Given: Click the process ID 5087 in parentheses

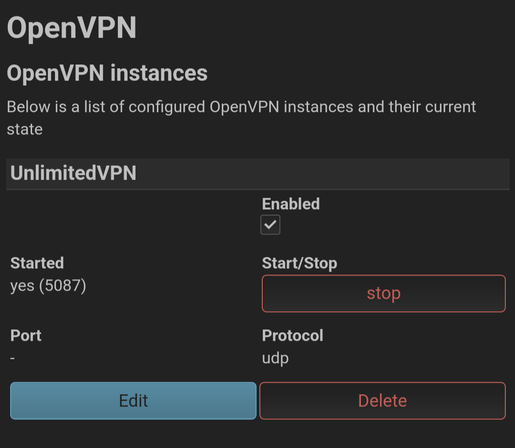Looking at the screenshot, I should [63, 286].
